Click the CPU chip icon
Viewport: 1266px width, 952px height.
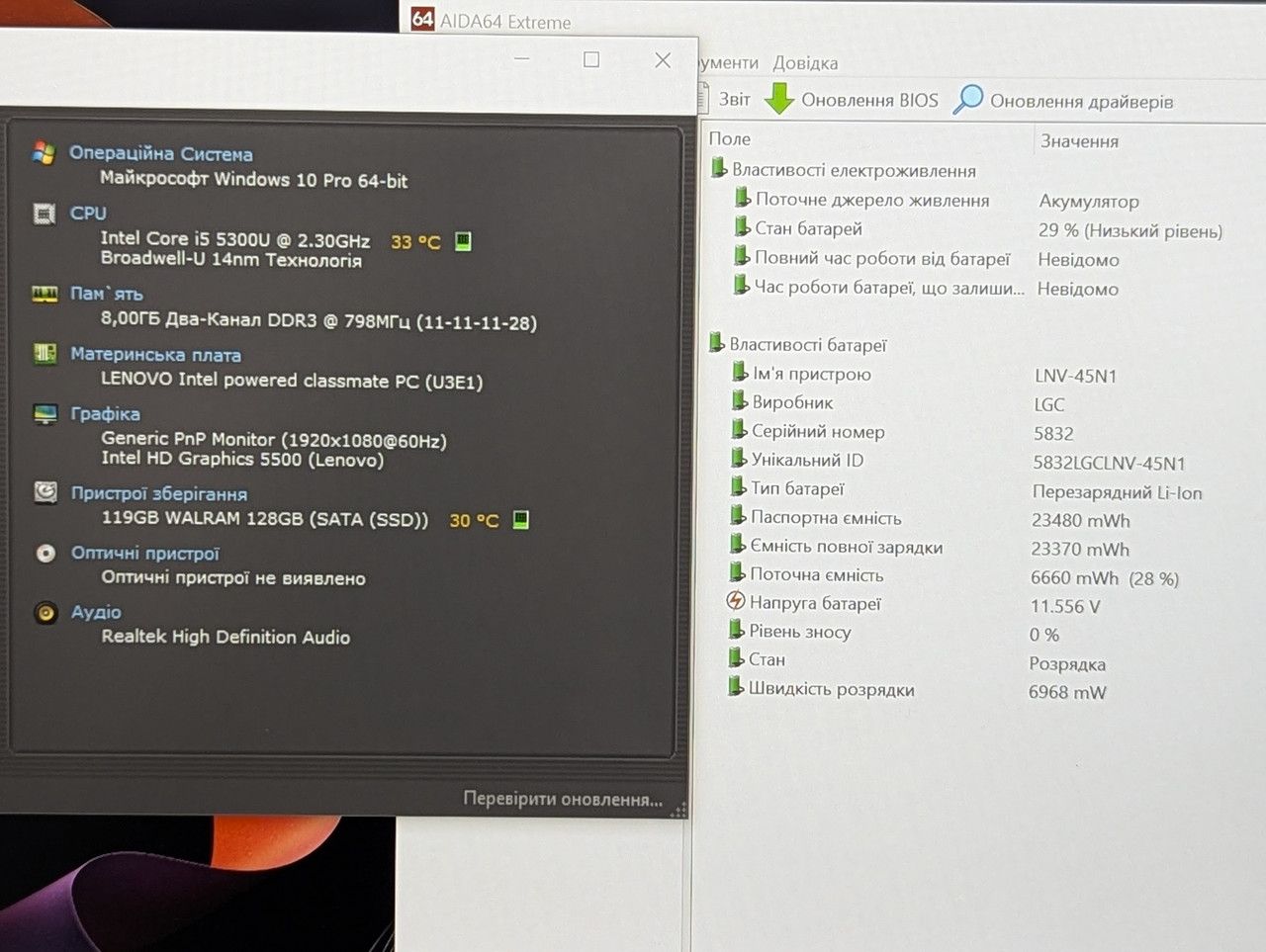[x=45, y=214]
